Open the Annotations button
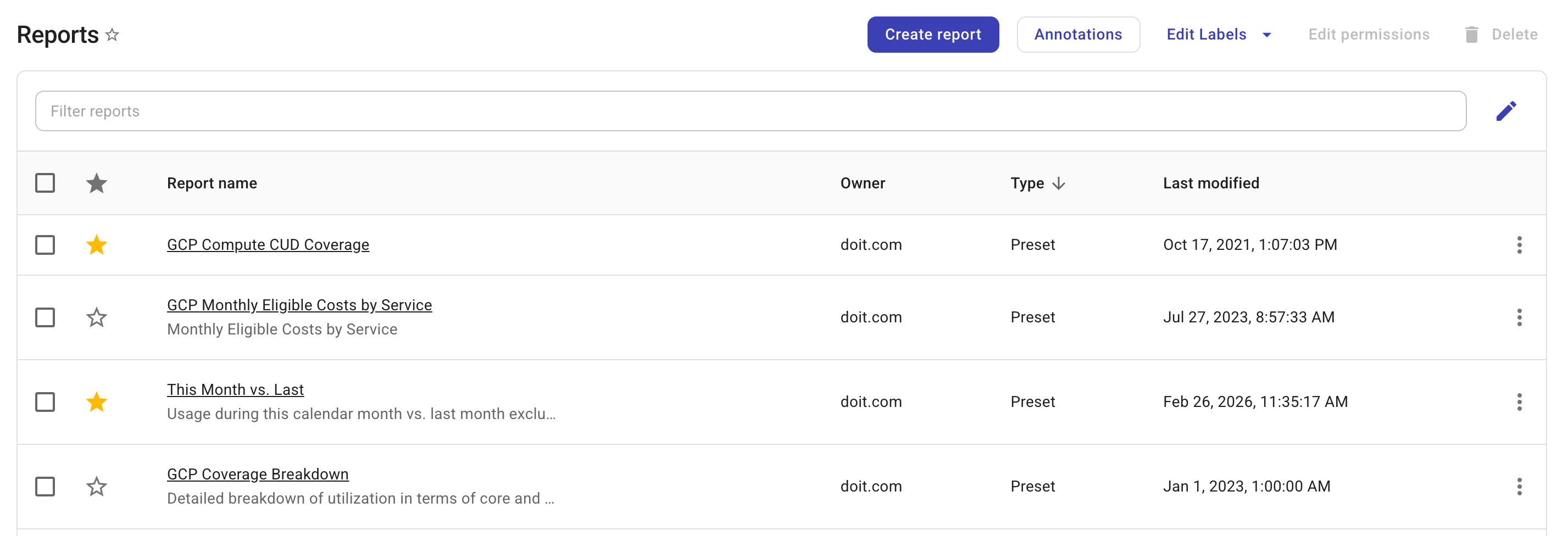 coord(1077,35)
